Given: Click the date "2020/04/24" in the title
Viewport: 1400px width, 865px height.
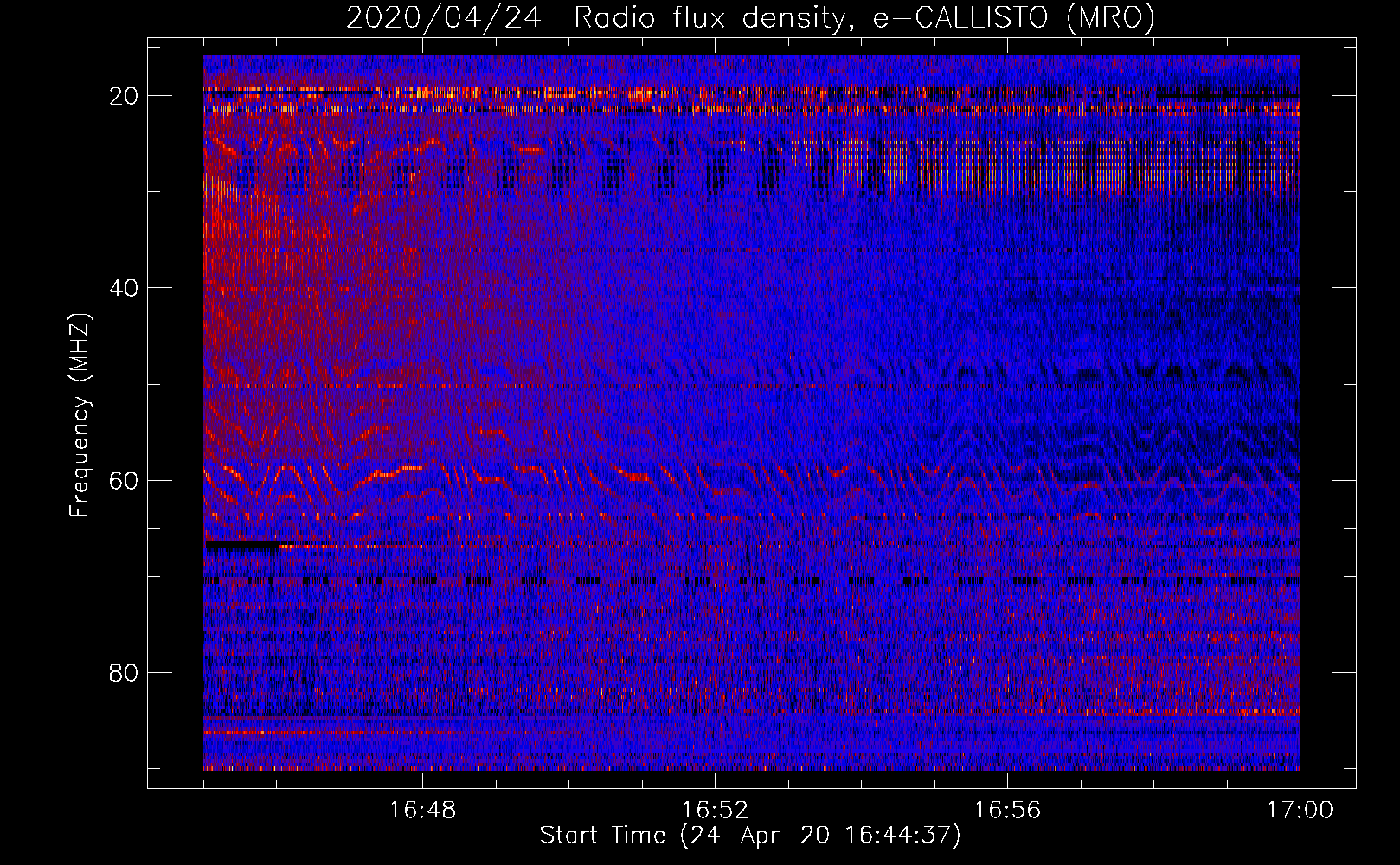Looking at the screenshot, I should coord(443,17).
